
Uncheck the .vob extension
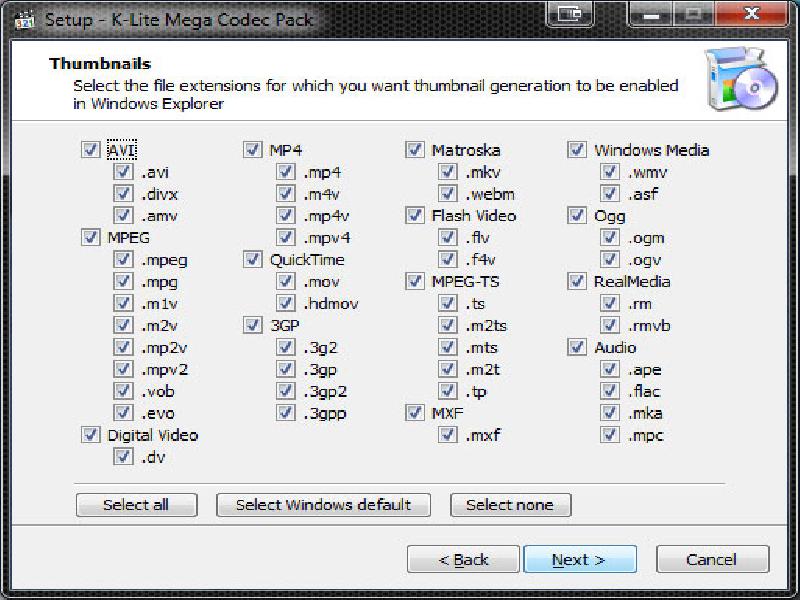pos(123,391)
